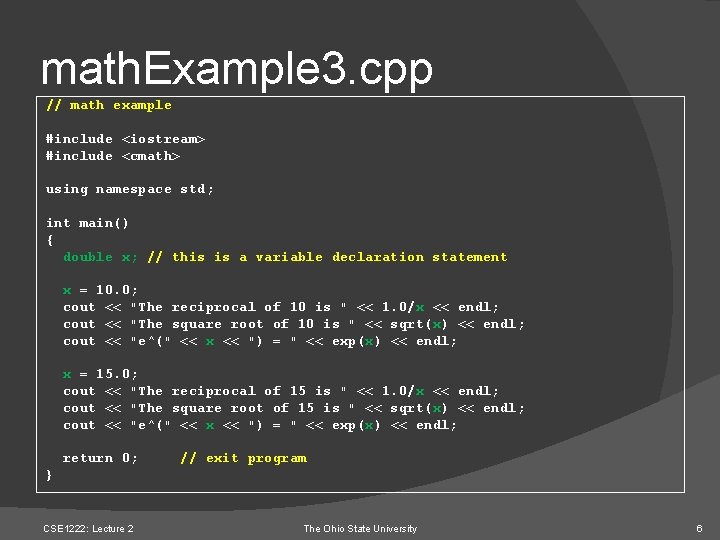Click the green 'double x;' declaration
Viewport: 720px width, 540px height.
click(100, 257)
